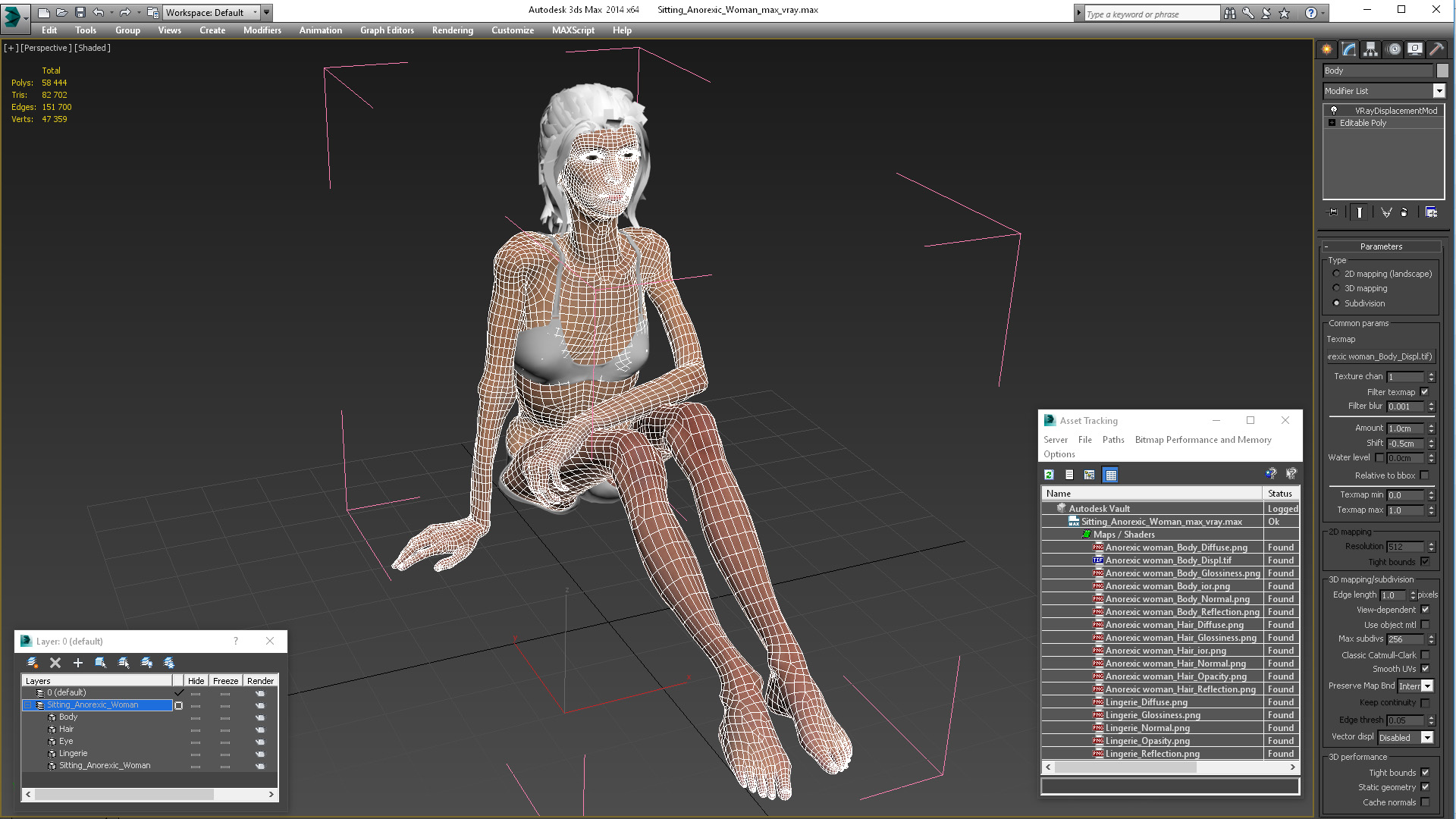Screen dimensions: 1456x819
Task: Toggle Water level checkbox
Action: pos(1379,457)
